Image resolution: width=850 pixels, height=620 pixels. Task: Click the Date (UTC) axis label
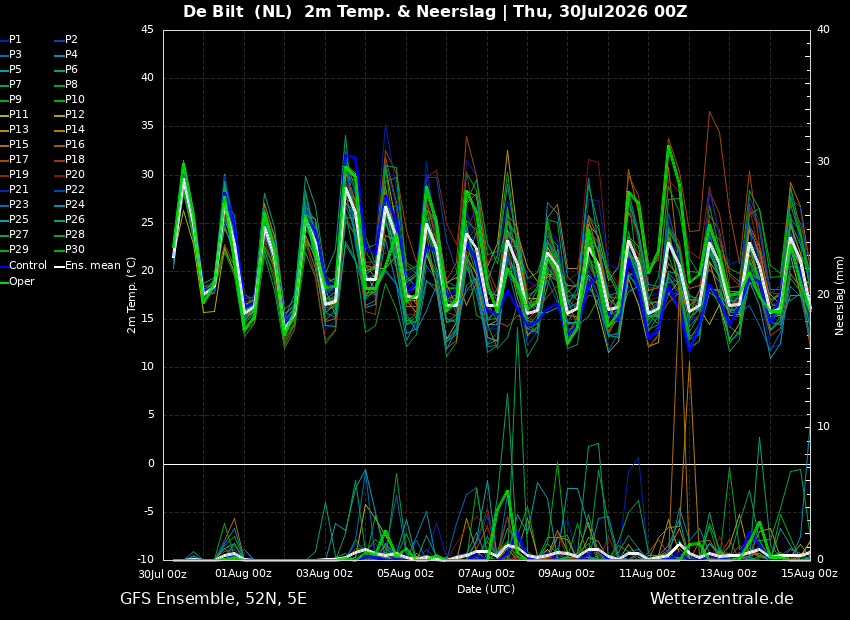(486, 589)
